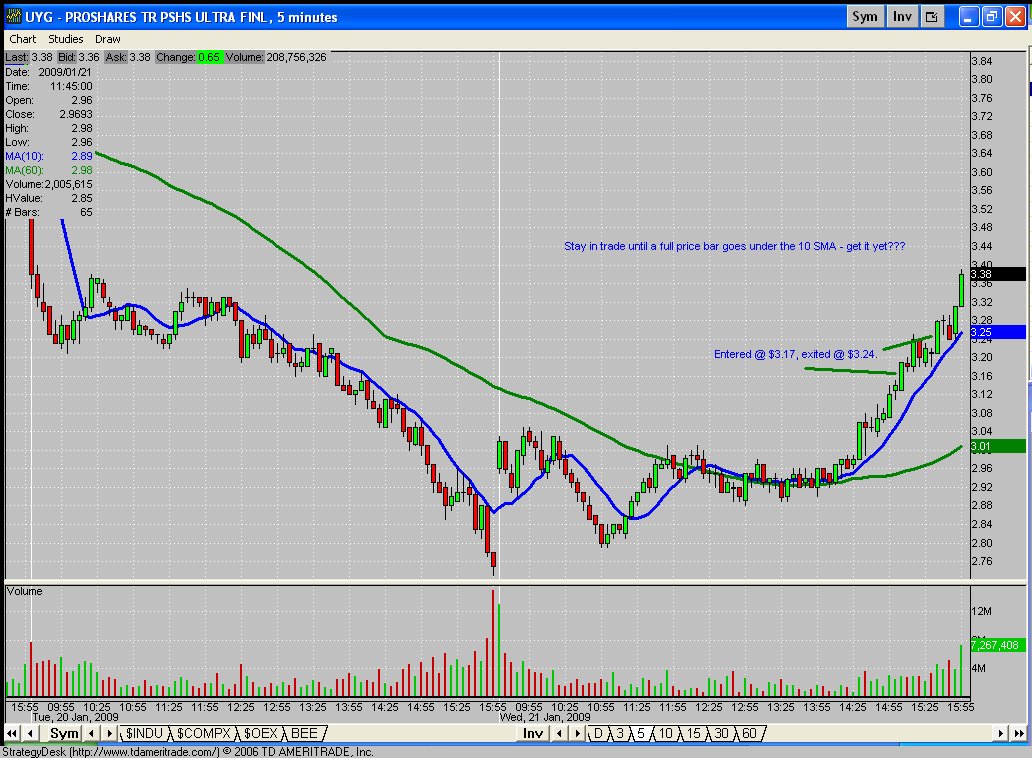
Task: Click the HValue 2.85 readout
Action: click(x=49, y=198)
